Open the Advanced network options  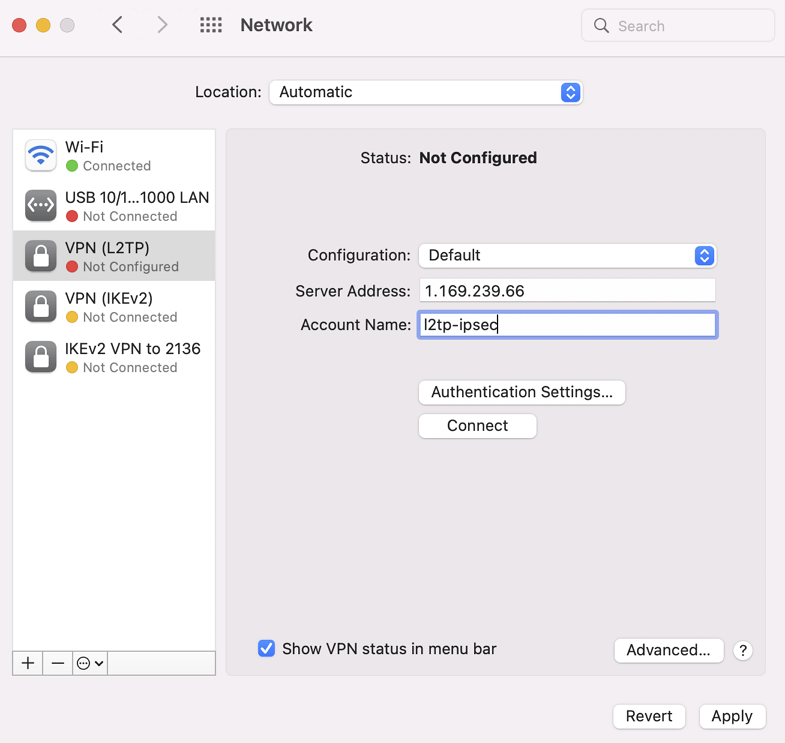pyautogui.click(x=668, y=650)
